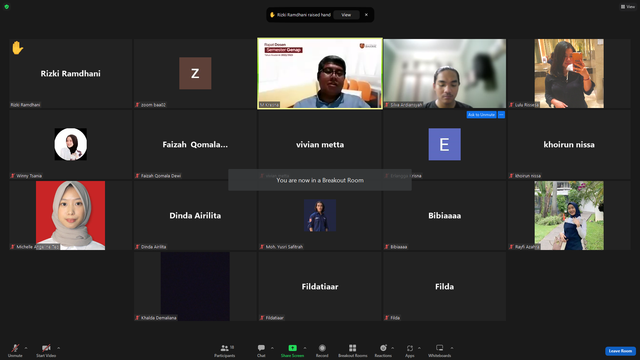The image size is (640, 360).
Task: Select Bibiaaaa's tile
Action: coord(444,216)
